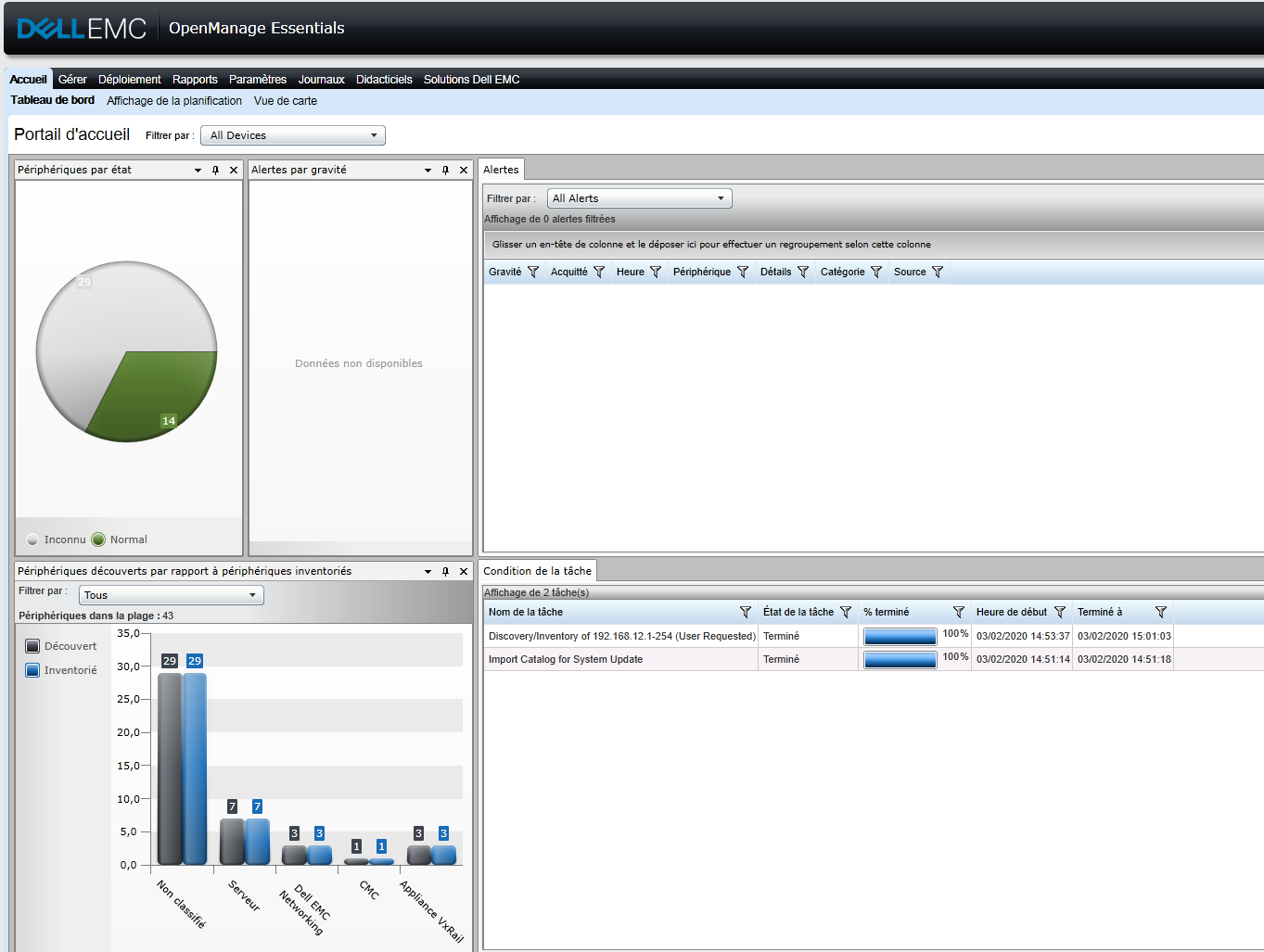Click the Périphérique column filter icon
The image size is (1264, 952).
(743, 272)
